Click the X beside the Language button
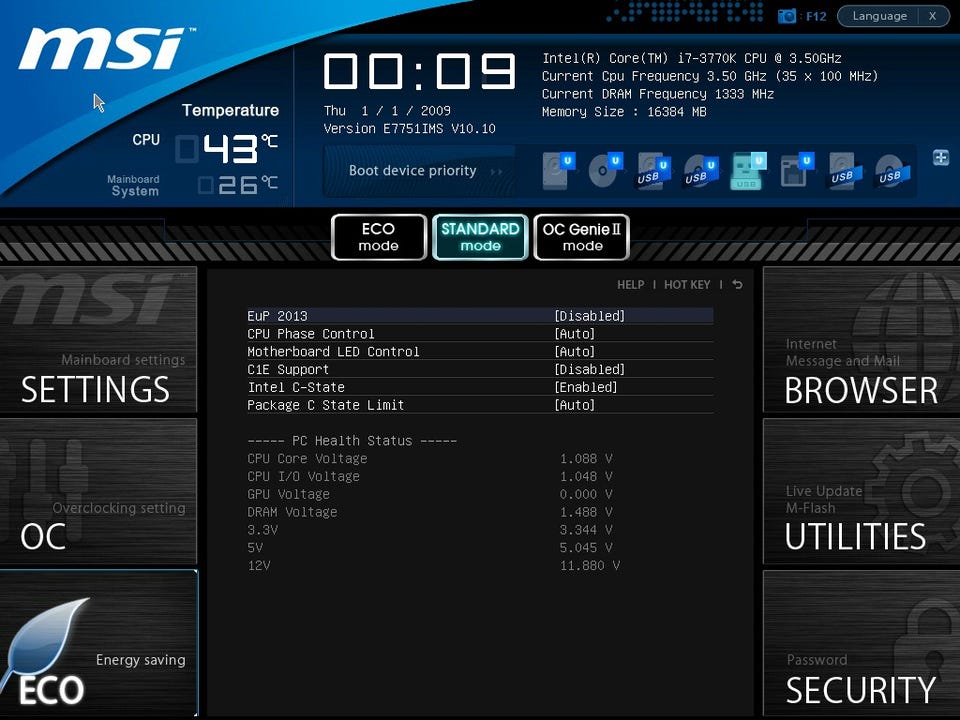The image size is (960, 720). [932, 16]
